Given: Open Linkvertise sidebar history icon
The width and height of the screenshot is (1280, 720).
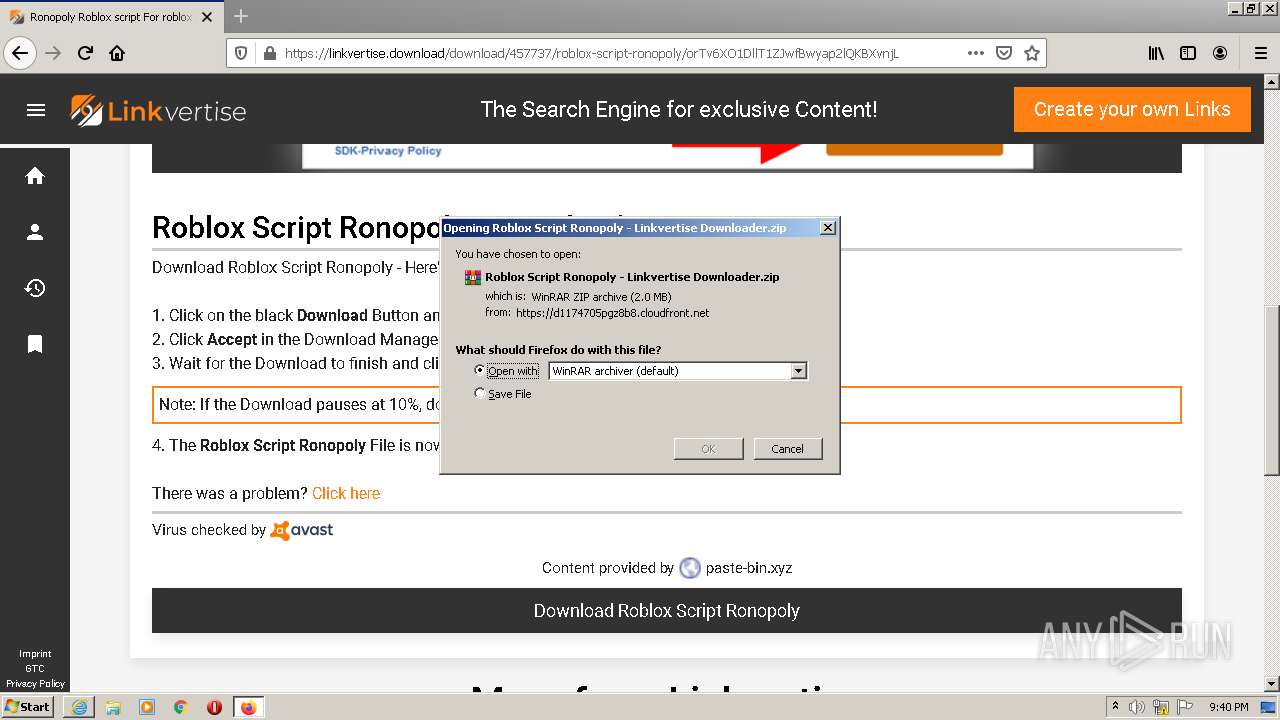Looking at the screenshot, I should pos(35,288).
